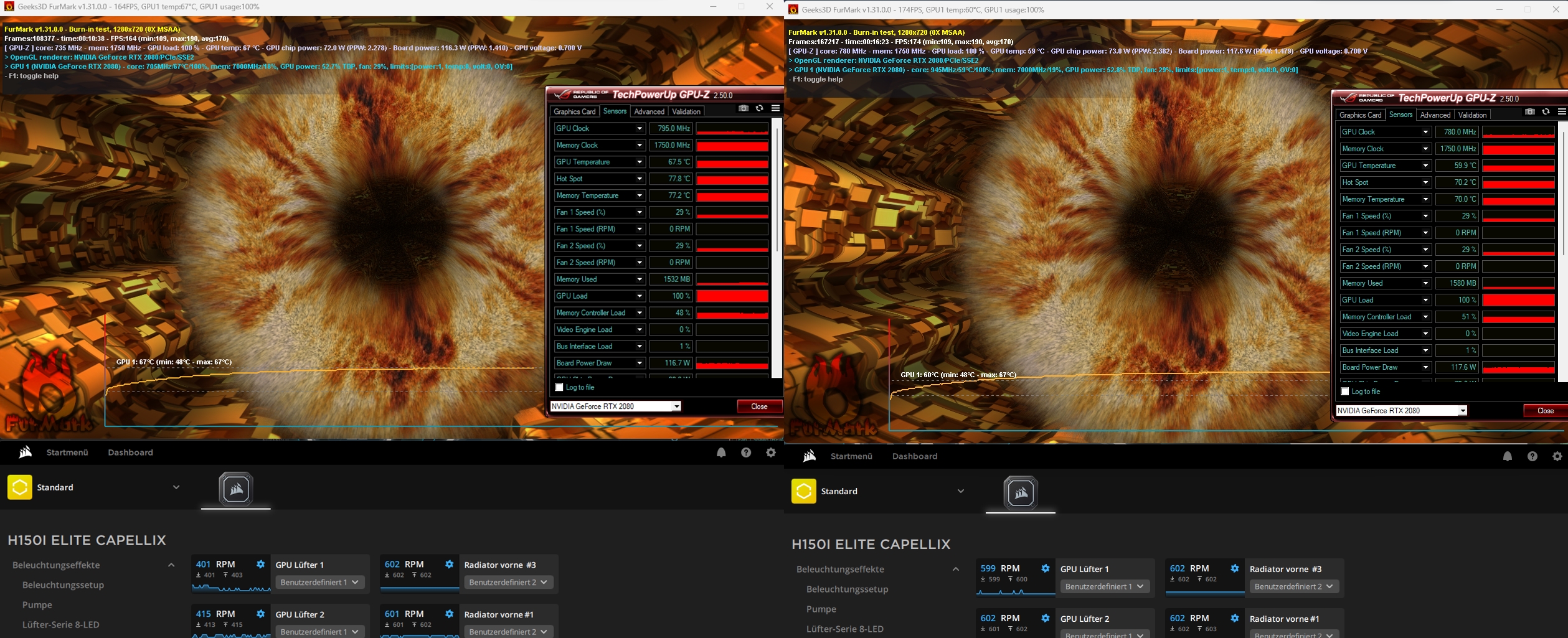Select the H150i device thumbnail in iCUE under 174FPS FurMark
This screenshot has width=1568, height=638.
coord(1020,493)
